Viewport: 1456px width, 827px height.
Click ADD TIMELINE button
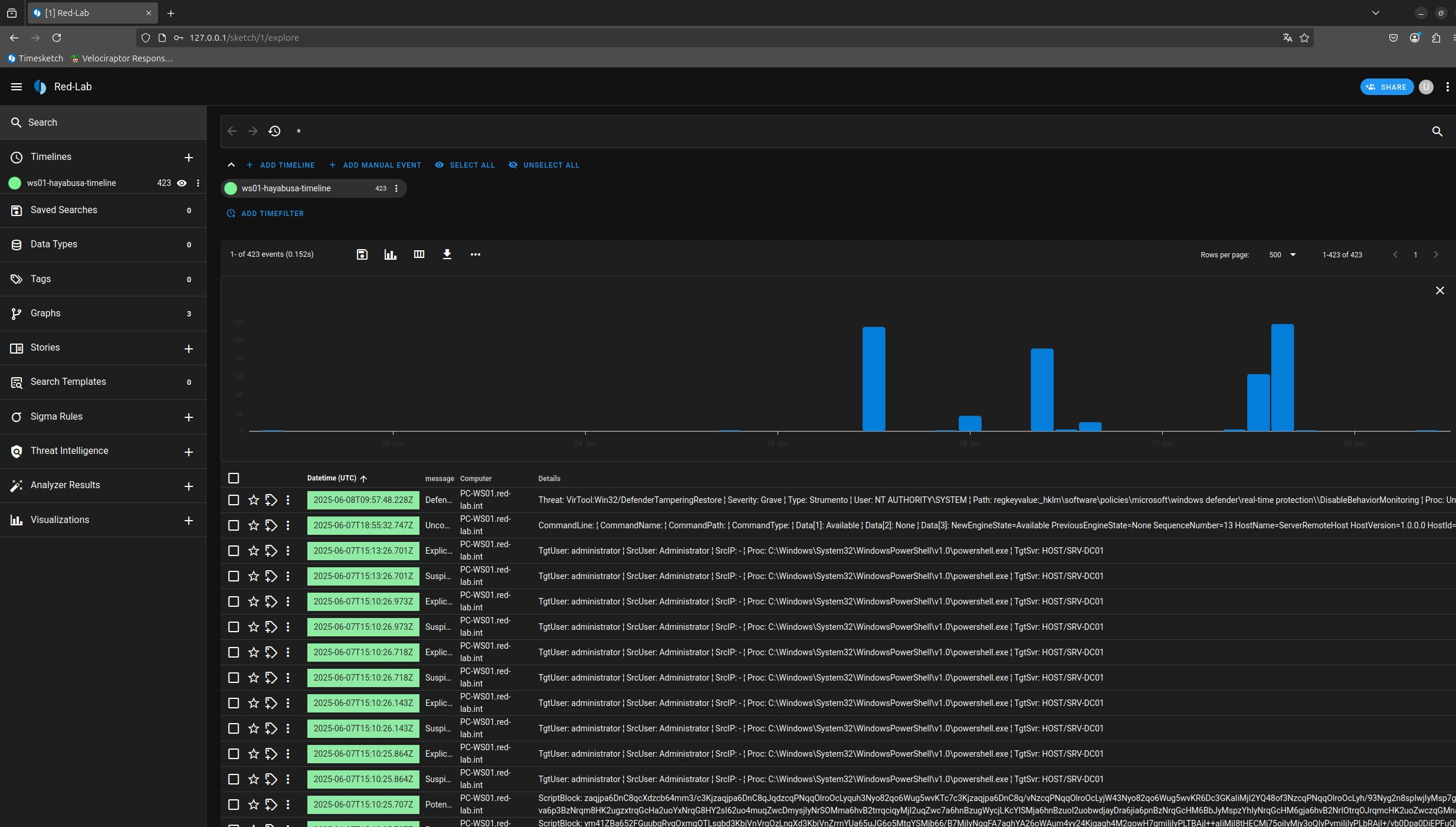(x=280, y=165)
